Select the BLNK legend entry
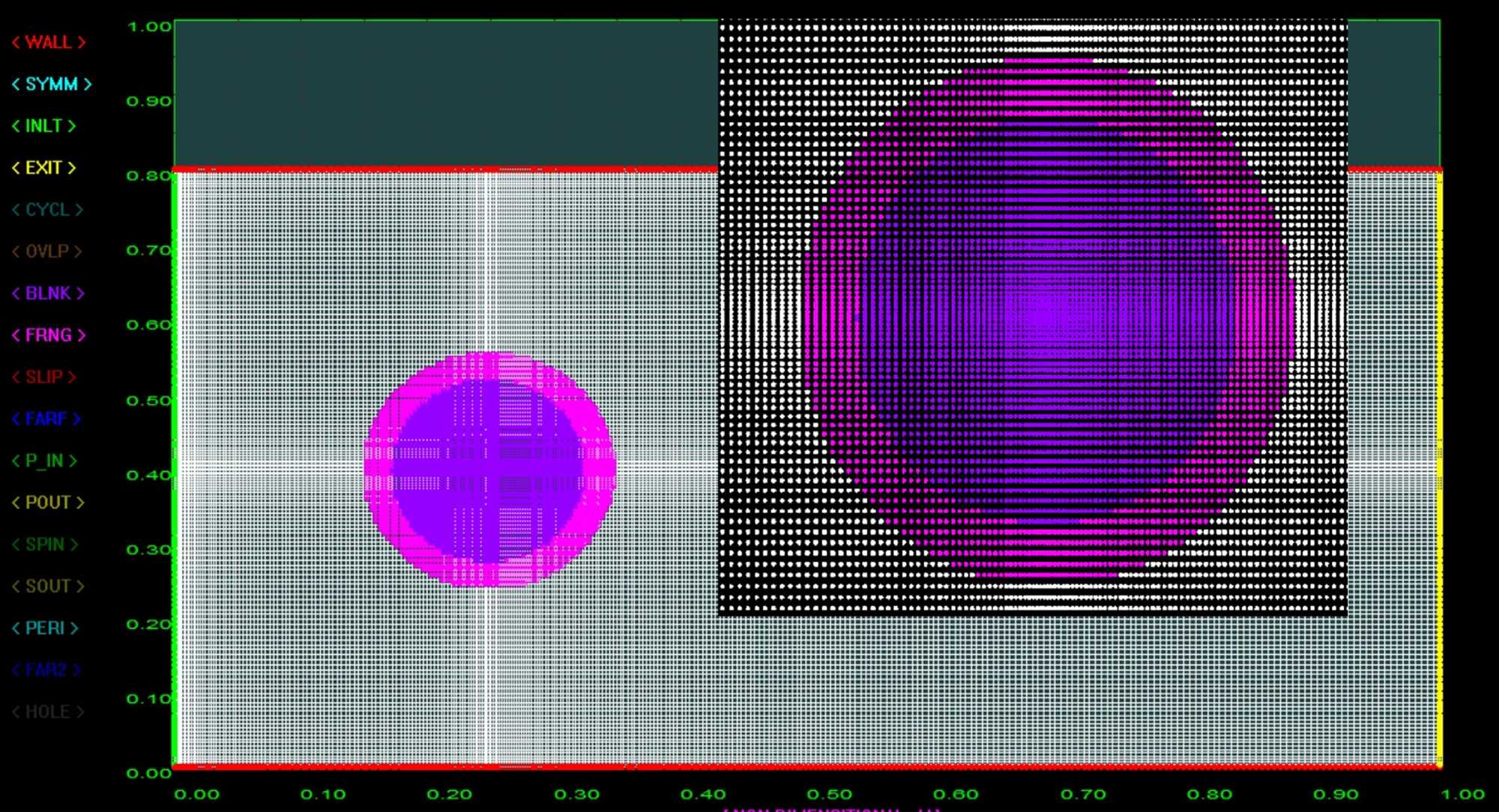The height and width of the screenshot is (812, 1499). [48, 293]
